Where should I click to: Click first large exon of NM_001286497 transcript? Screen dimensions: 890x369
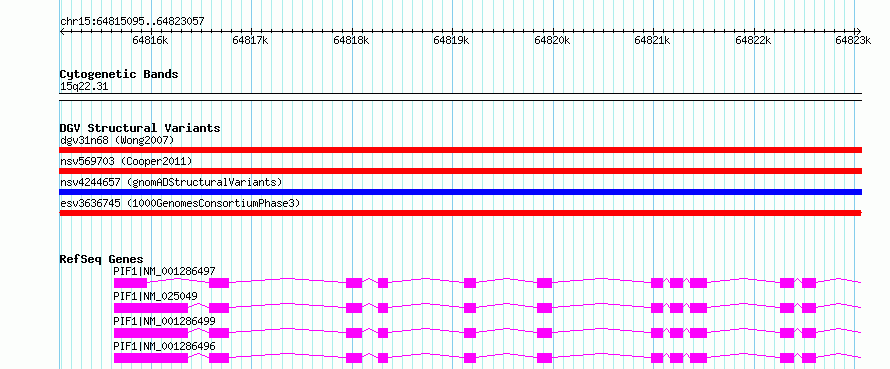[131, 283]
